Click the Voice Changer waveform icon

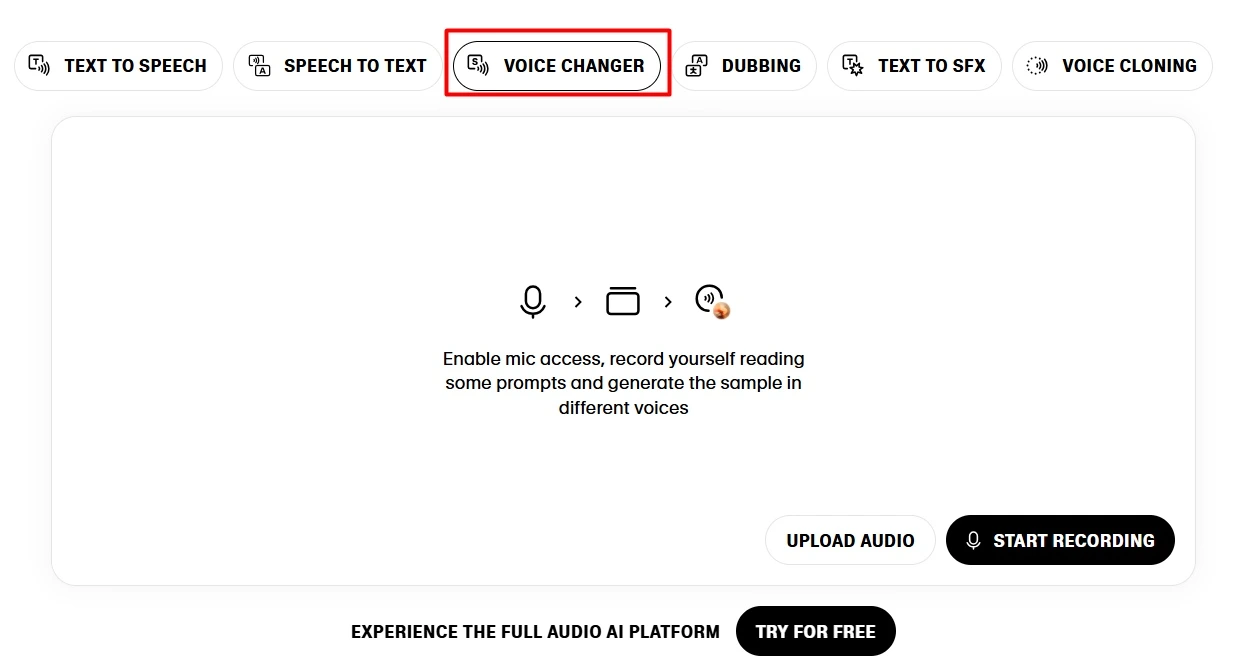[478, 66]
